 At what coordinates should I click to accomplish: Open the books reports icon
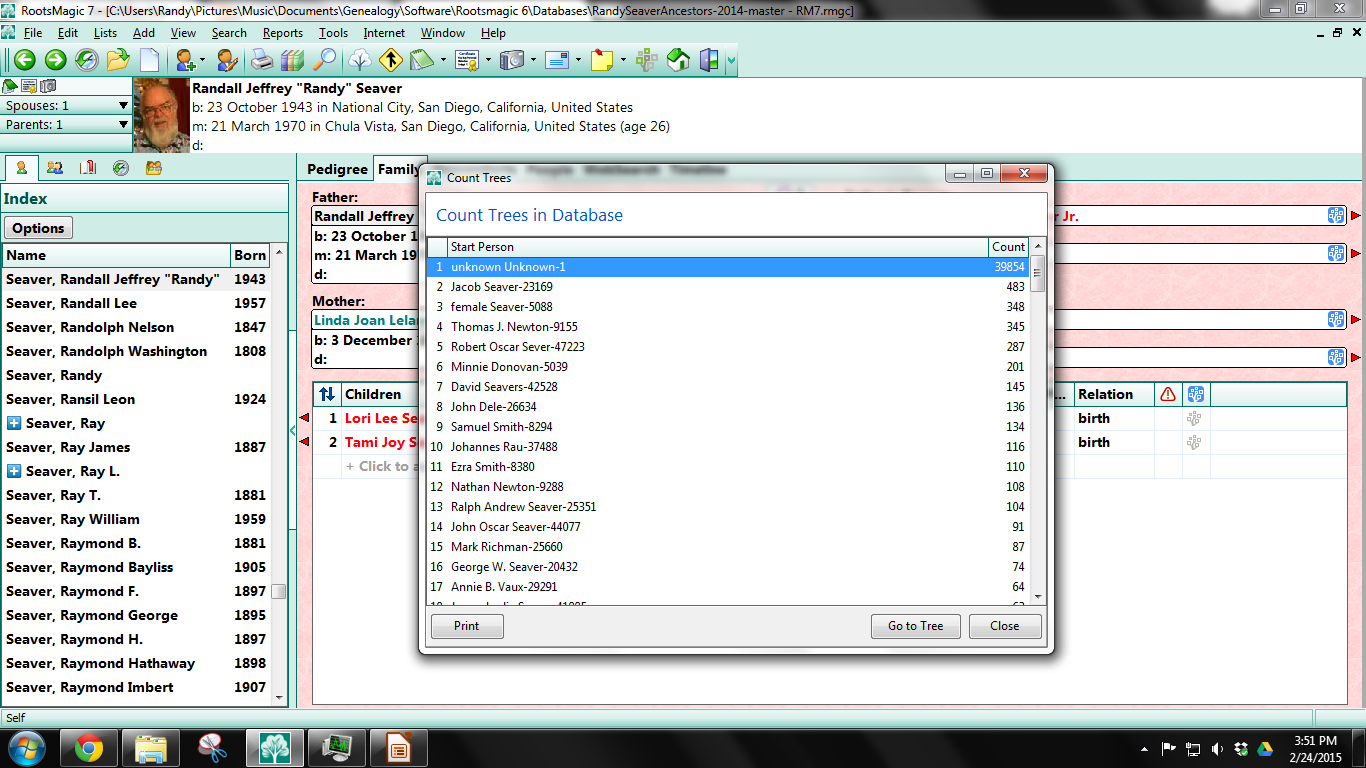tap(293, 60)
